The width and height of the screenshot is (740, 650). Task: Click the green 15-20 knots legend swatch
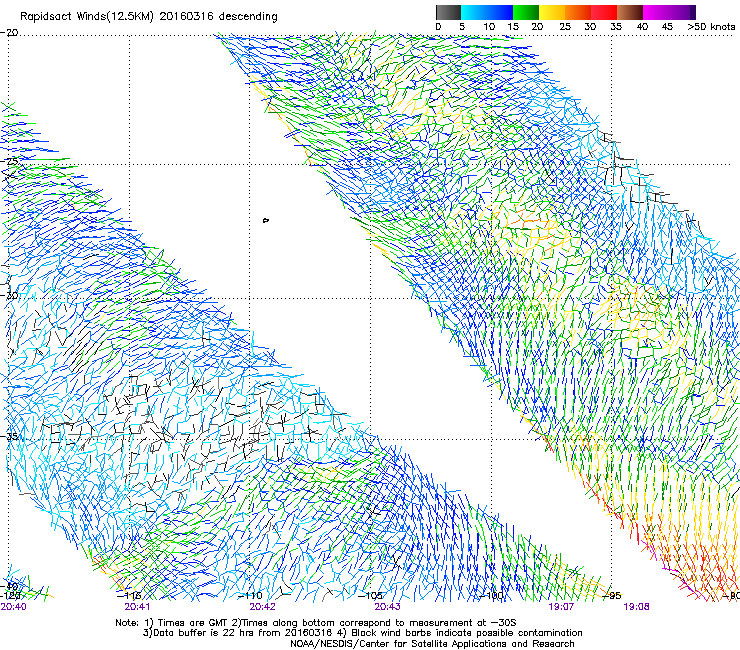click(526, 12)
